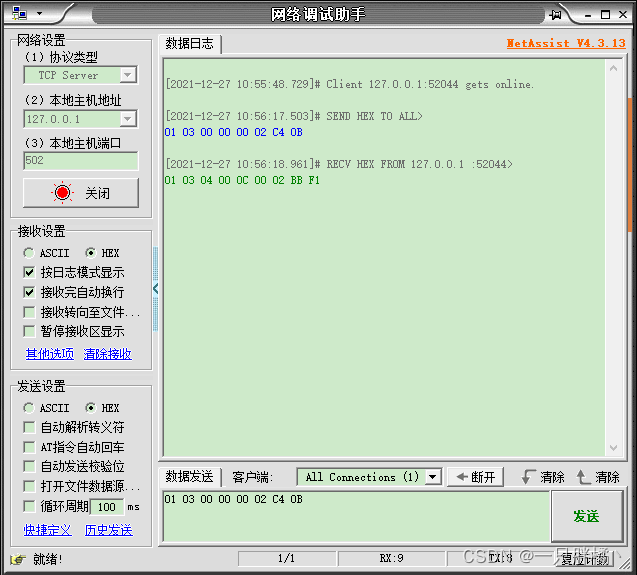Select ASCII in send settings

pos(46,408)
